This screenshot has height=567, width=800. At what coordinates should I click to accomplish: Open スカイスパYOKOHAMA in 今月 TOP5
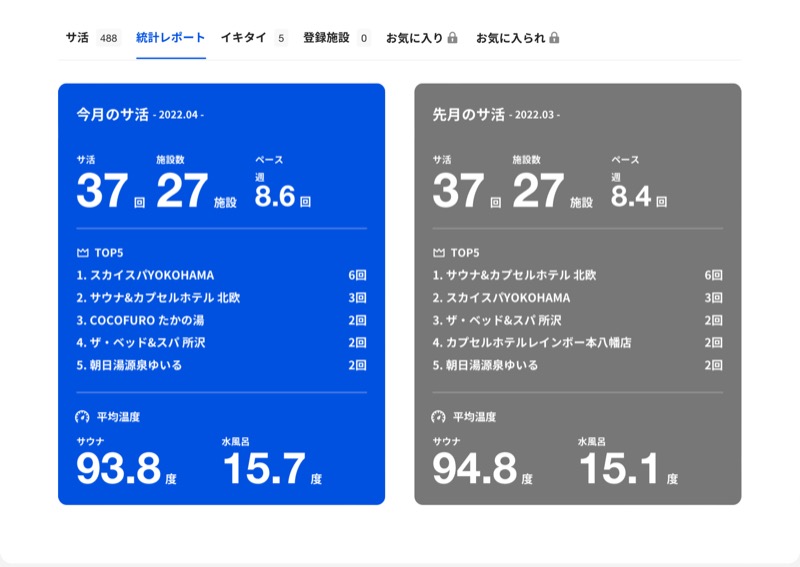[x=152, y=275]
